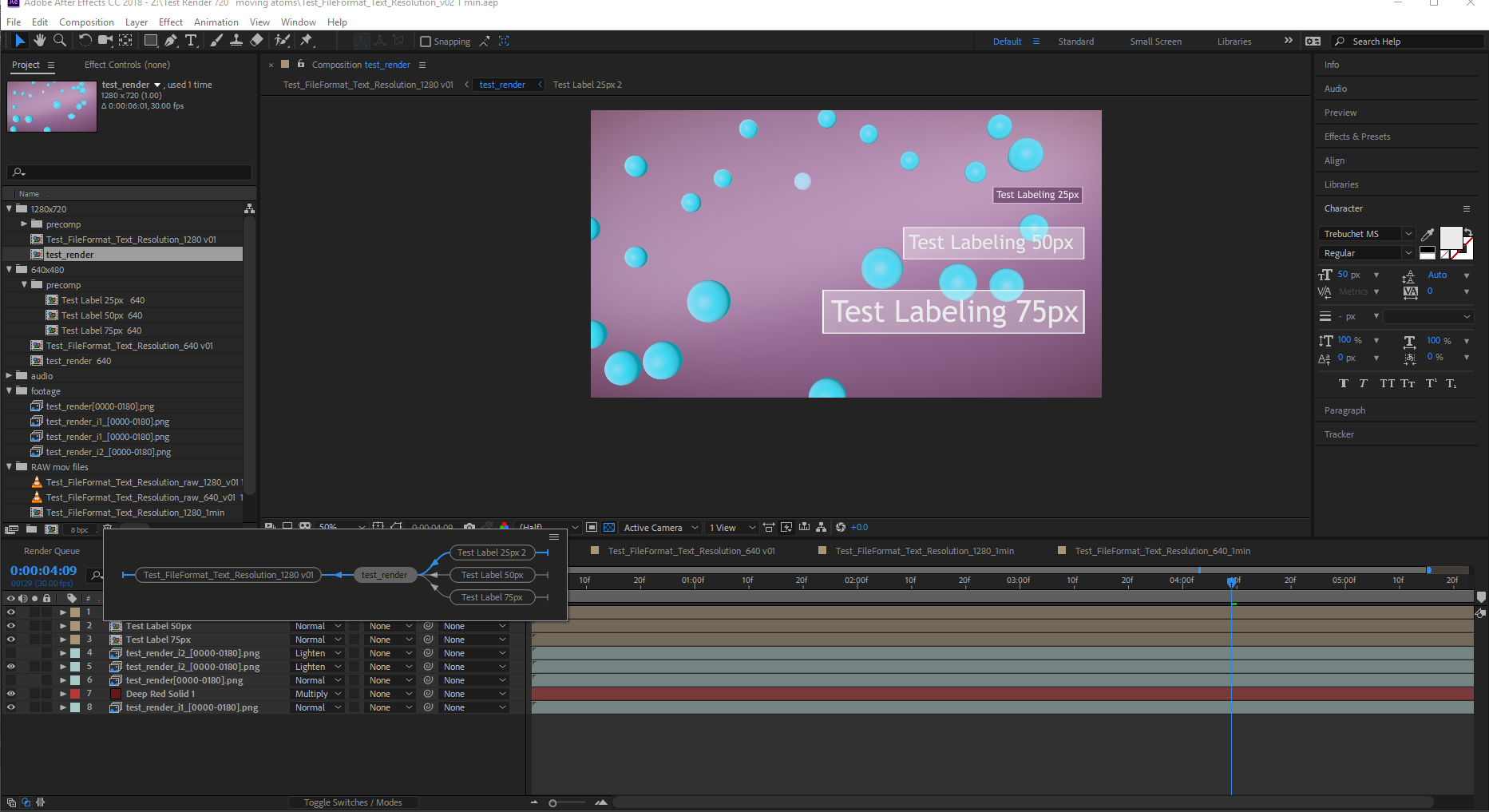This screenshot has height=812, width=1489.
Task: Switch to Test_FileFormat_Text_Resolution_1280_1min timeline tab
Action: pos(925,551)
